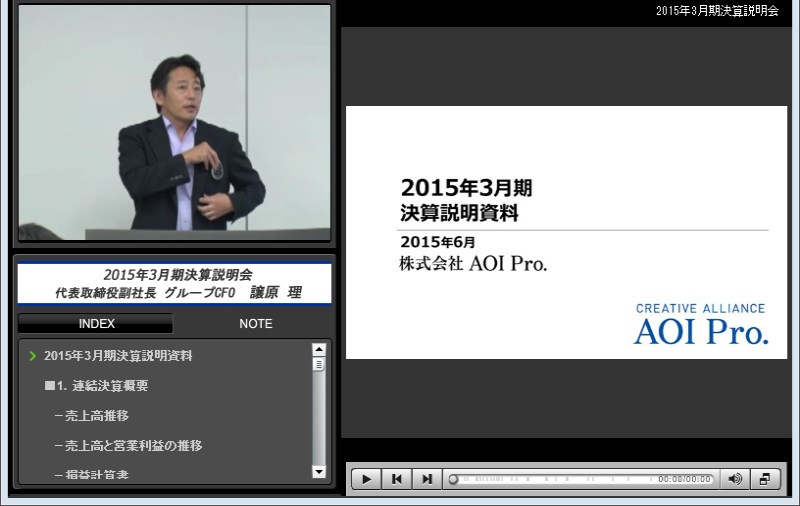This screenshot has width=800, height=506.
Task: Open the 損益計算書 index entry
Action: tap(92, 474)
